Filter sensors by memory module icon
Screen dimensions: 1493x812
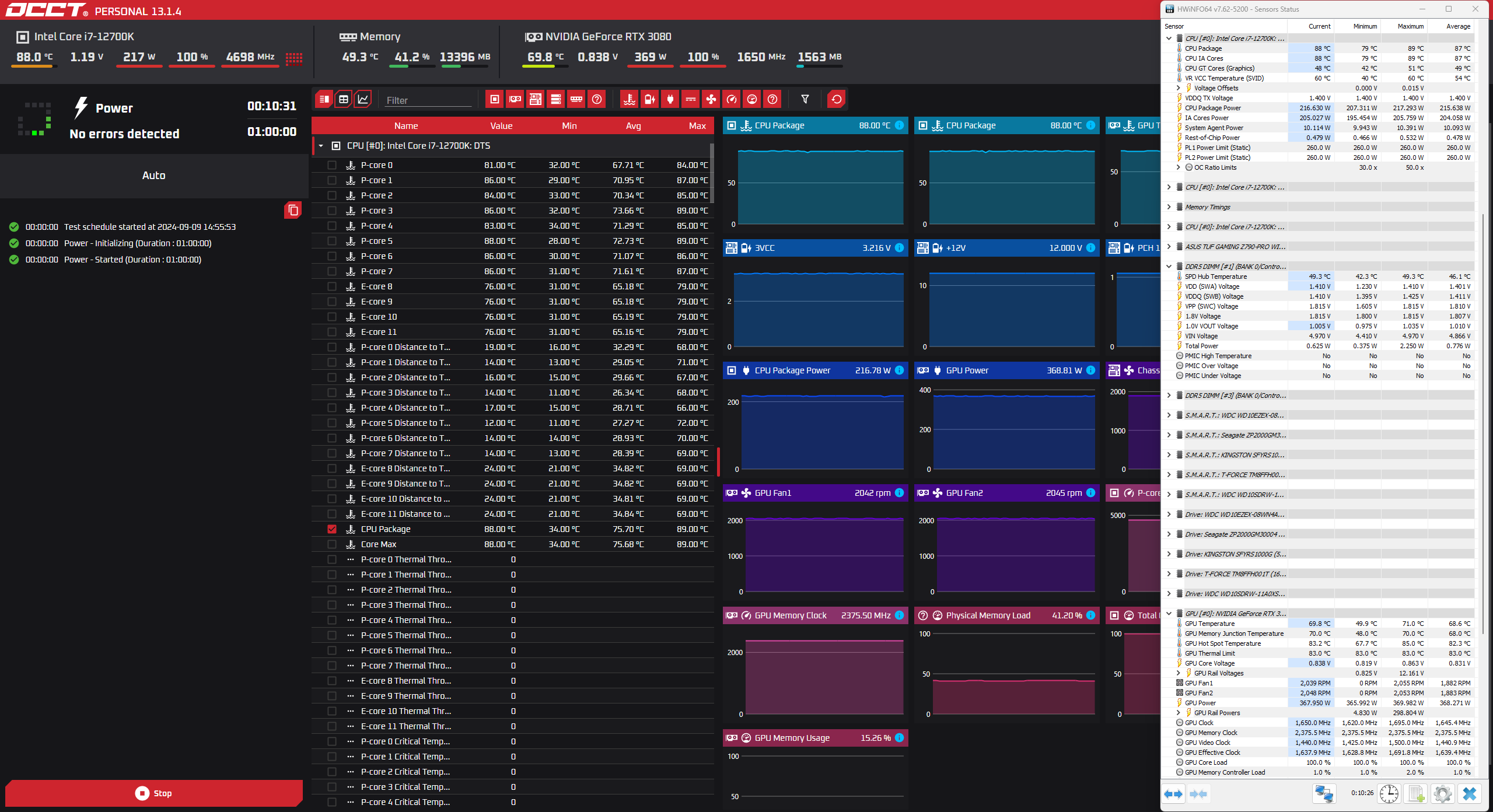pos(576,99)
